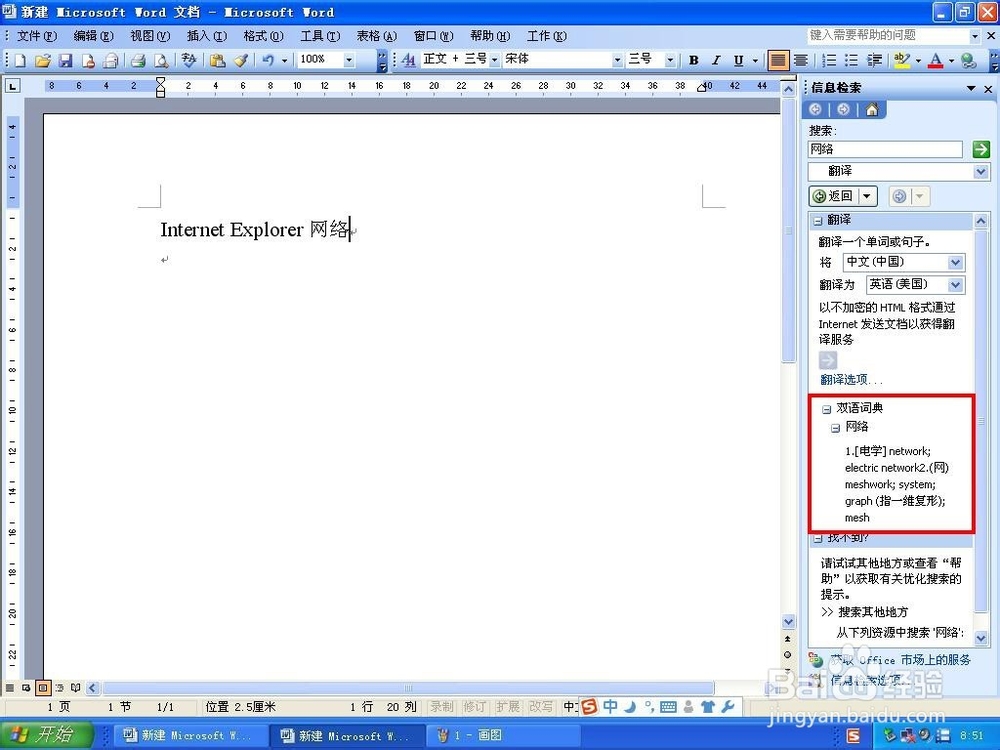Viewport: 1000px width, 750px height.
Task: Open Styles and Formatting pane icon
Action: [408, 60]
